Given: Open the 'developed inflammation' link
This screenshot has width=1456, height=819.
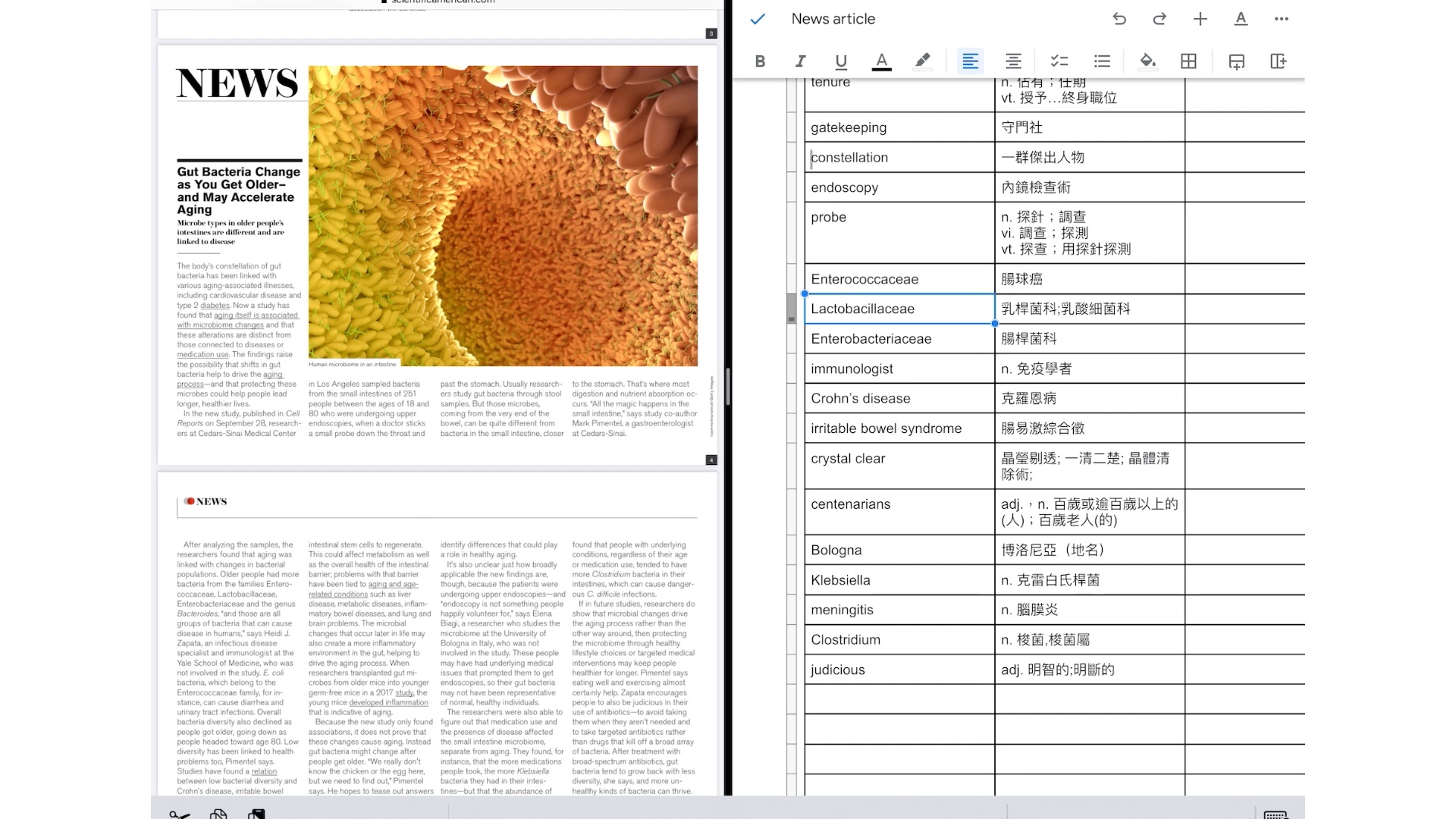Looking at the screenshot, I should tap(388, 702).
